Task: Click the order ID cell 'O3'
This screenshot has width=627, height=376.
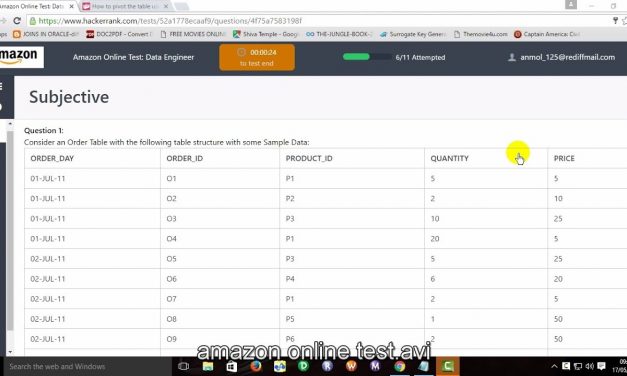Action: coord(171,219)
